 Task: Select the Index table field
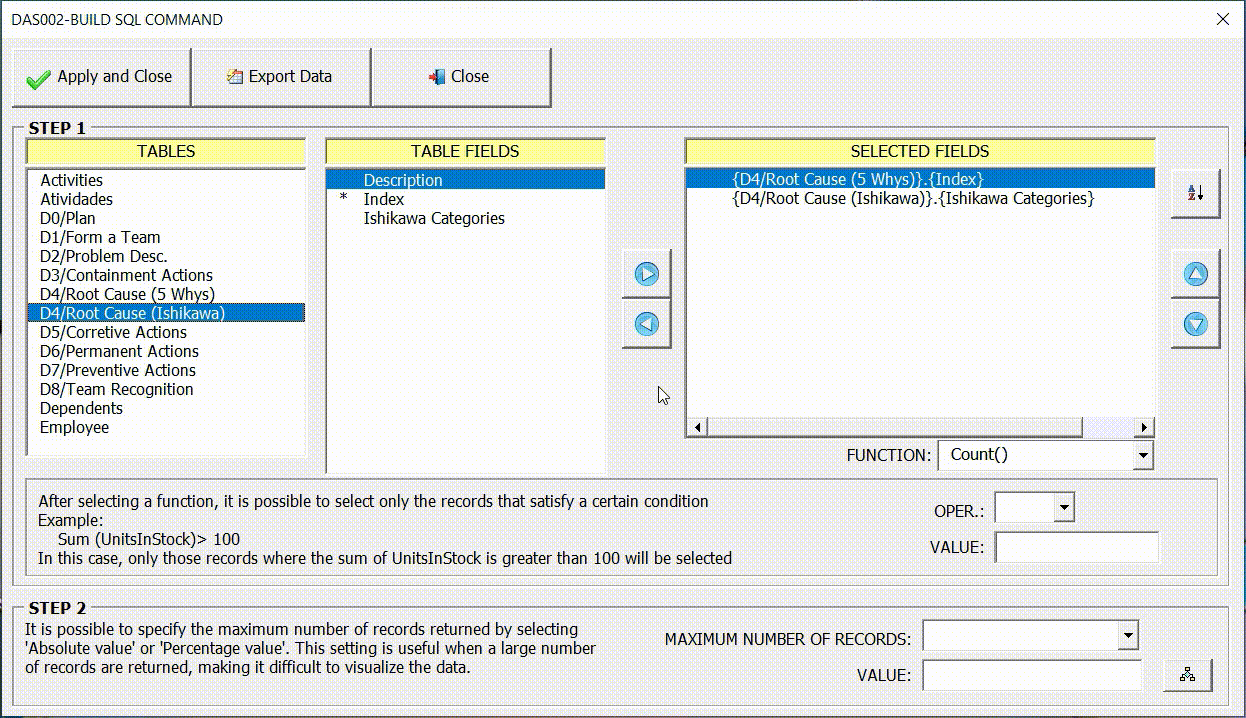pyautogui.click(x=385, y=199)
